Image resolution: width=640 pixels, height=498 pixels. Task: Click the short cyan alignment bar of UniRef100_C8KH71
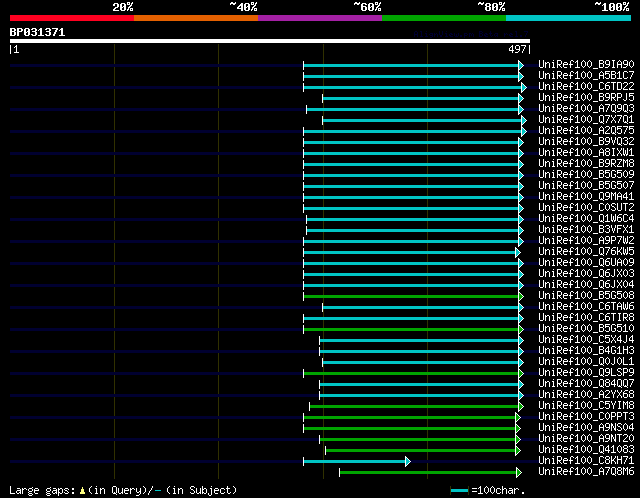click(356, 462)
